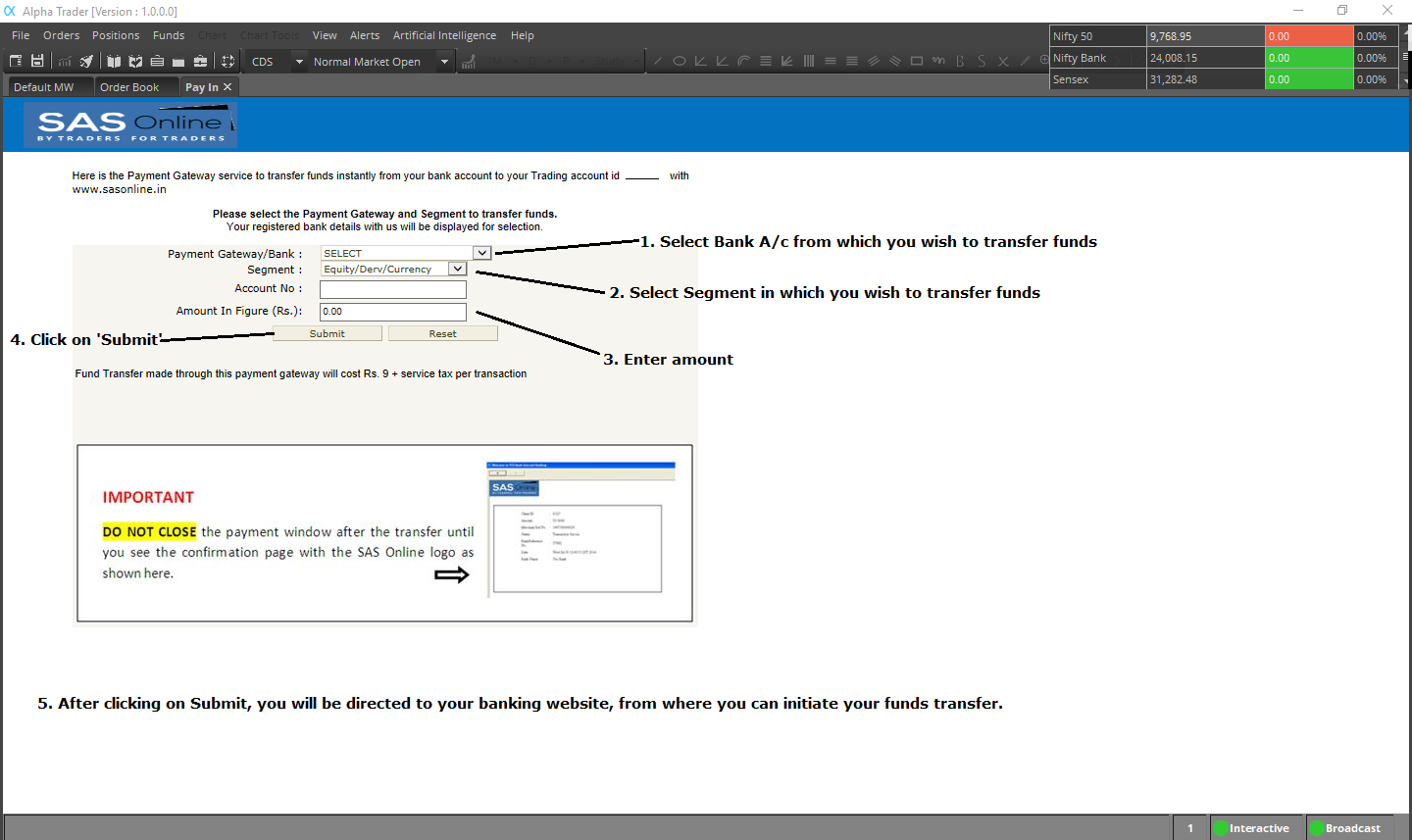Click the Submit button
Screen dimensions: 1412x840
coord(328,333)
